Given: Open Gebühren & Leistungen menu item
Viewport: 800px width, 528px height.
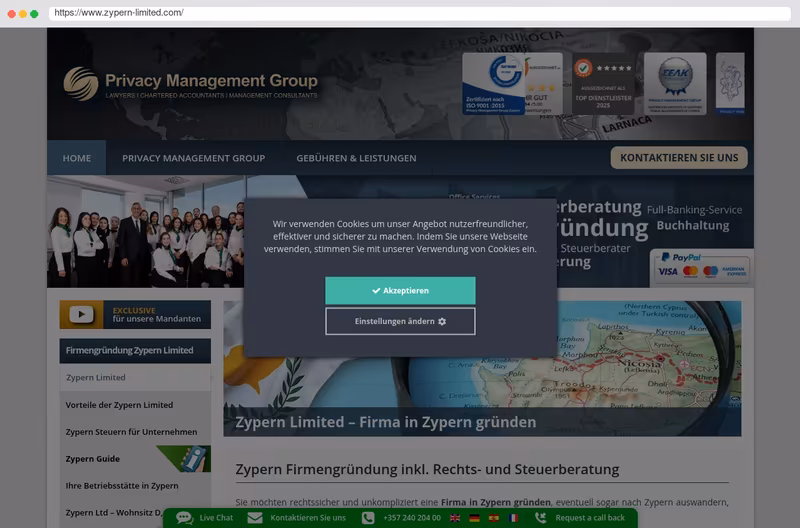Looking at the screenshot, I should click(x=356, y=158).
